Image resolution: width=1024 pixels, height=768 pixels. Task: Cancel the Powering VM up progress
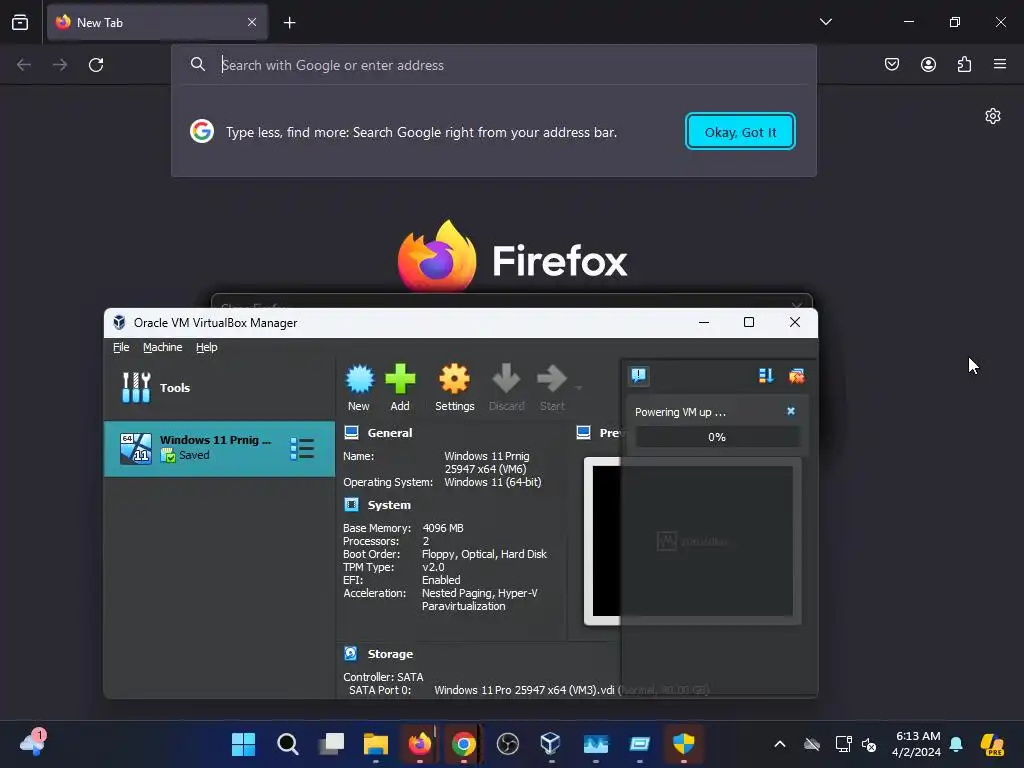(x=791, y=411)
